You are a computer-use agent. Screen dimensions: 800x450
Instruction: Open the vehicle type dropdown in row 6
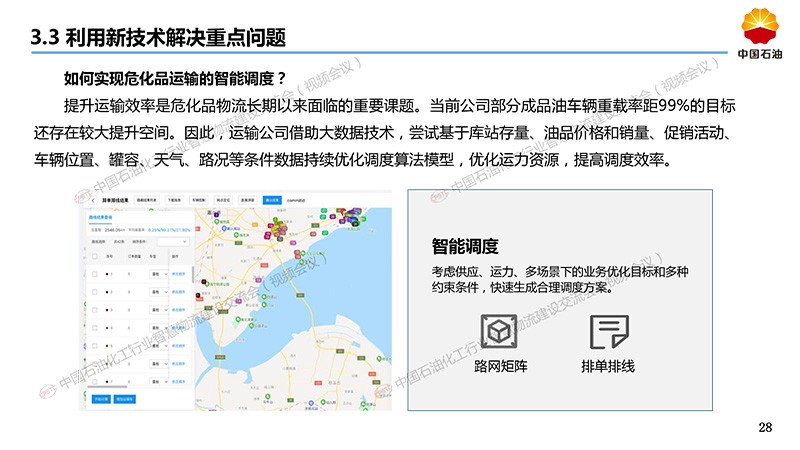click(159, 364)
